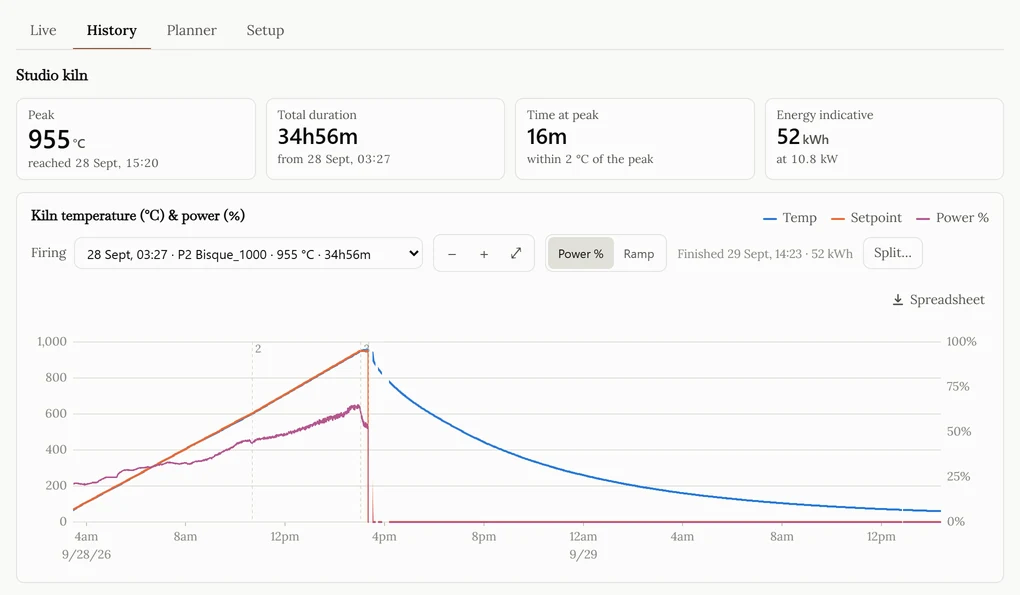Click the 9/28/26 date label on axis

click(87, 555)
